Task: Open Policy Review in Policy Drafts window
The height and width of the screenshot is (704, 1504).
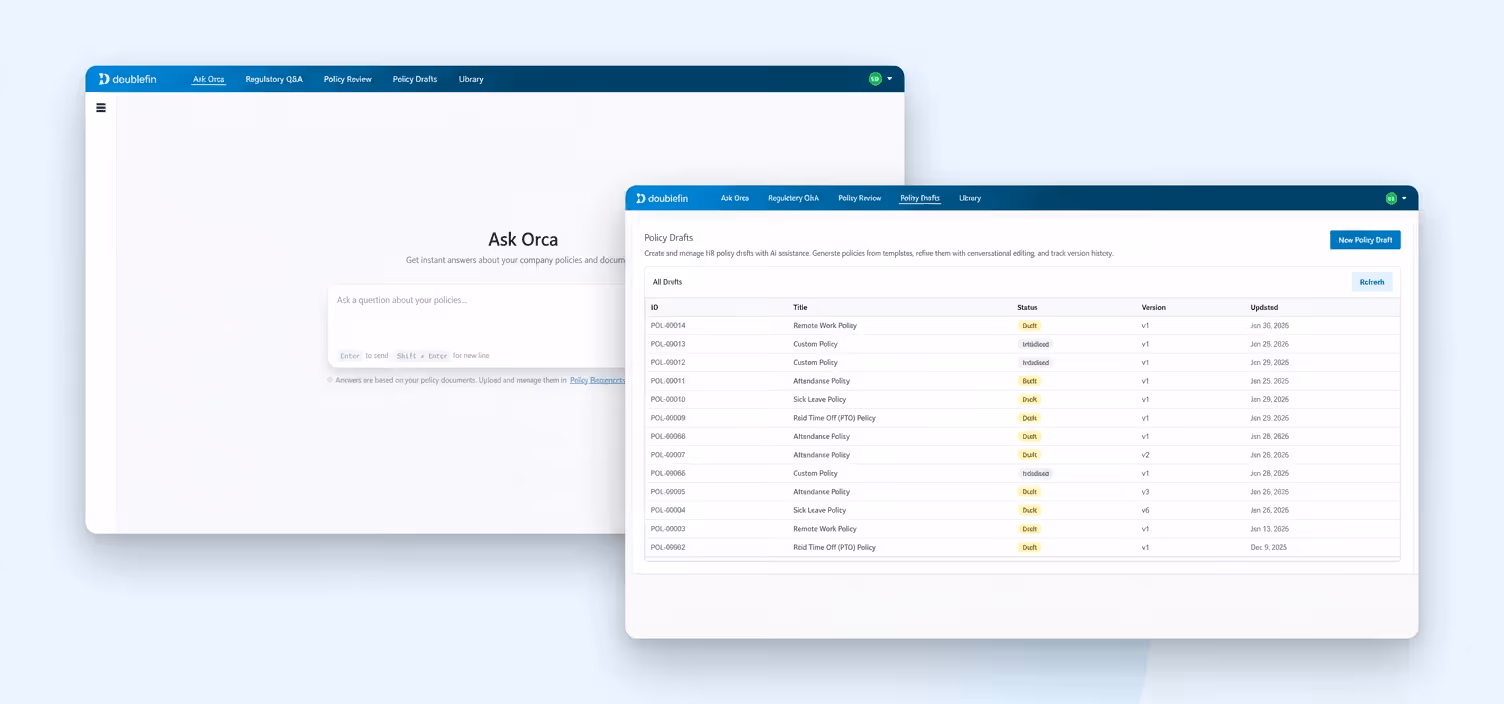Action: coord(860,198)
